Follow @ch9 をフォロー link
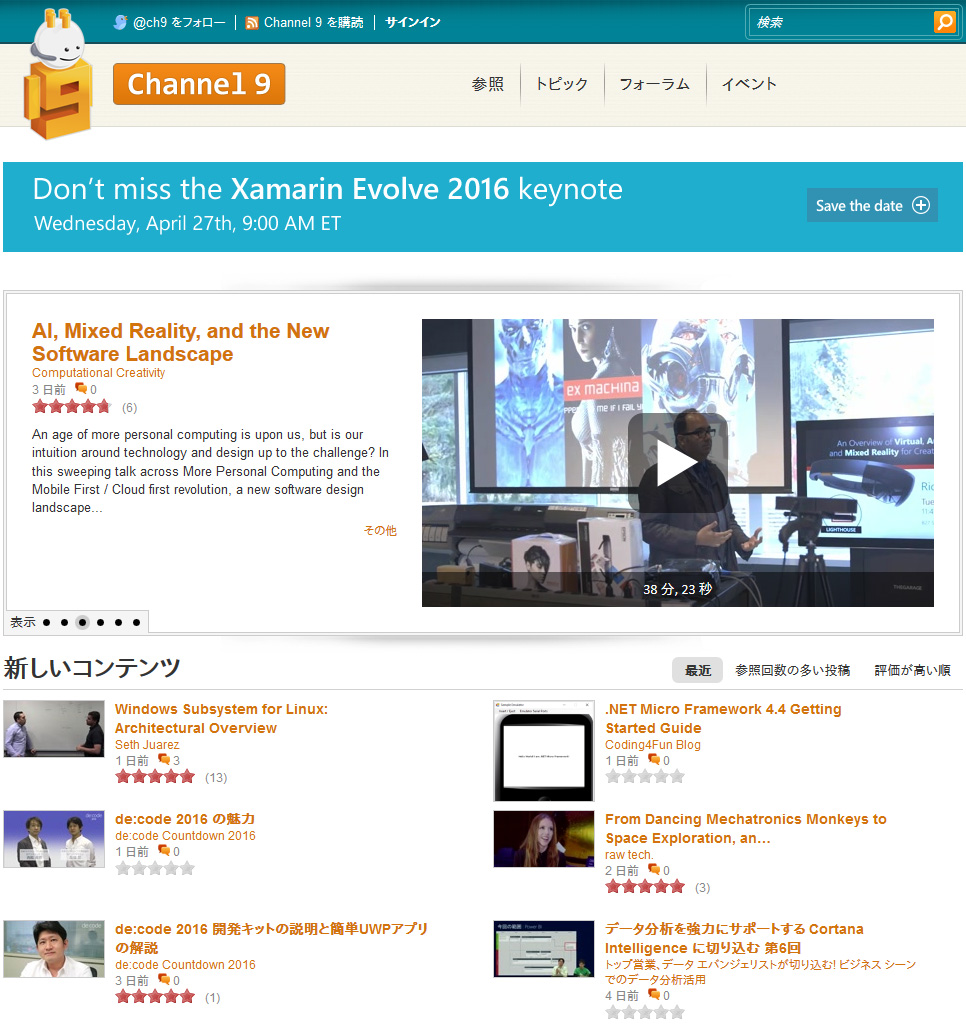966x1029 pixels. [178, 22]
